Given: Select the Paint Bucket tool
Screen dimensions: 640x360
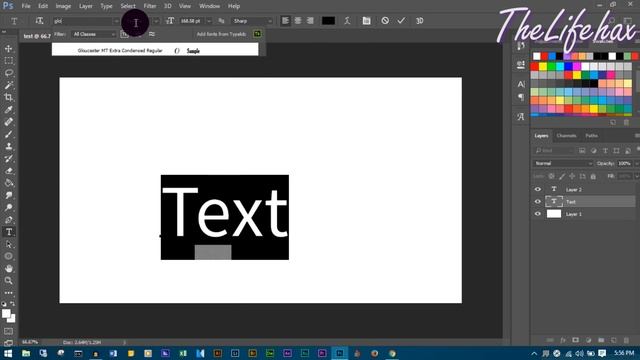Looking at the screenshot, I should point(9,183).
